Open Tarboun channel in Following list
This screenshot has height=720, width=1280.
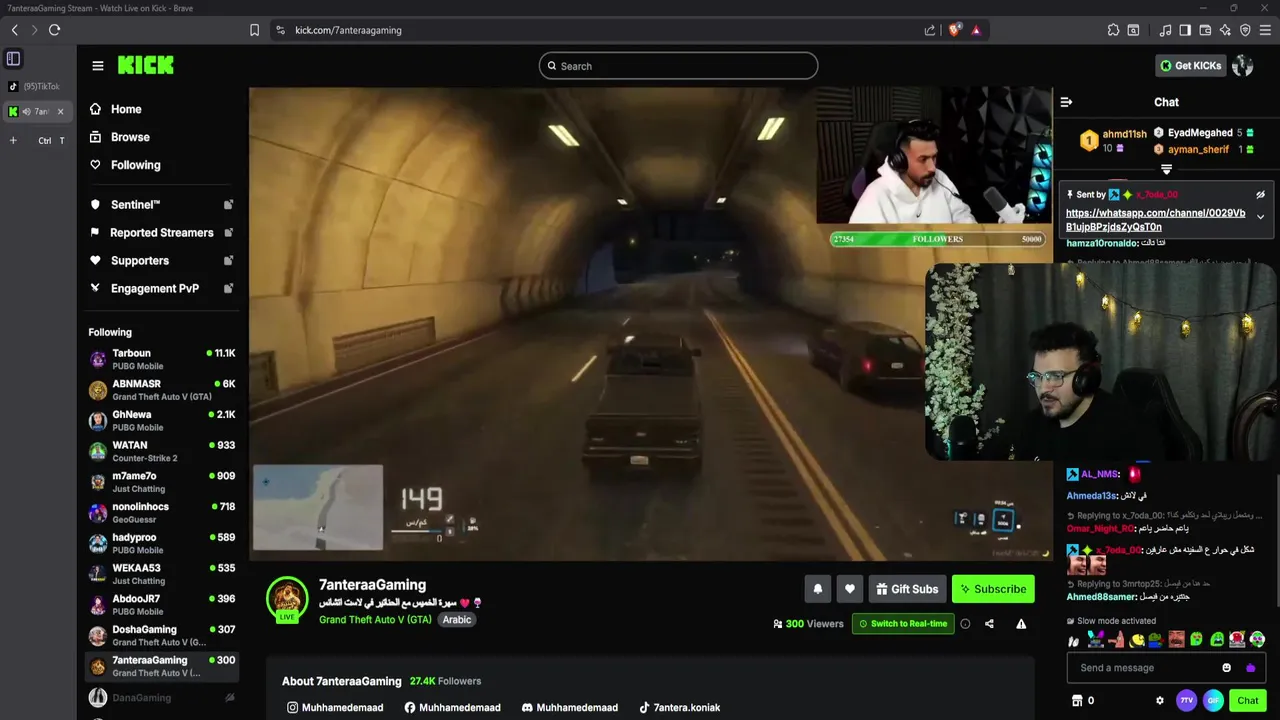tap(162, 359)
